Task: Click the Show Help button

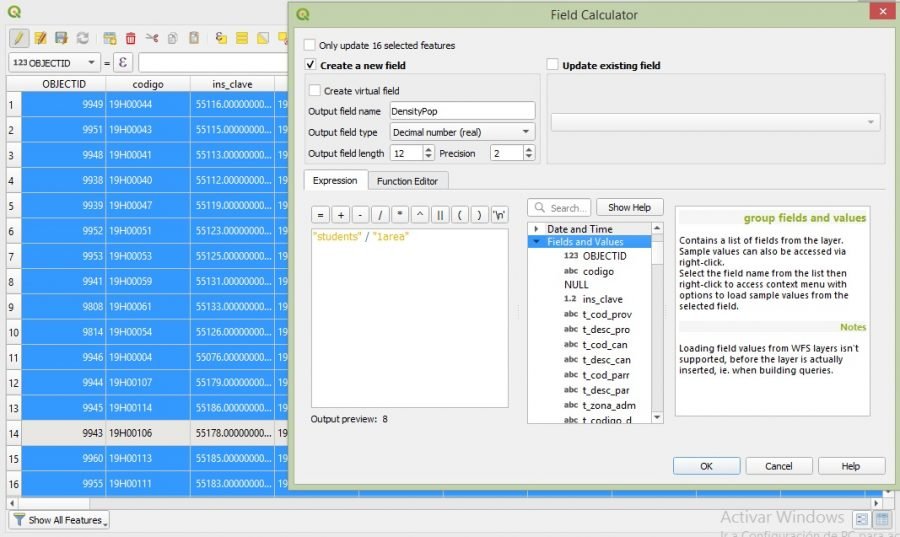Action: click(x=629, y=207)
